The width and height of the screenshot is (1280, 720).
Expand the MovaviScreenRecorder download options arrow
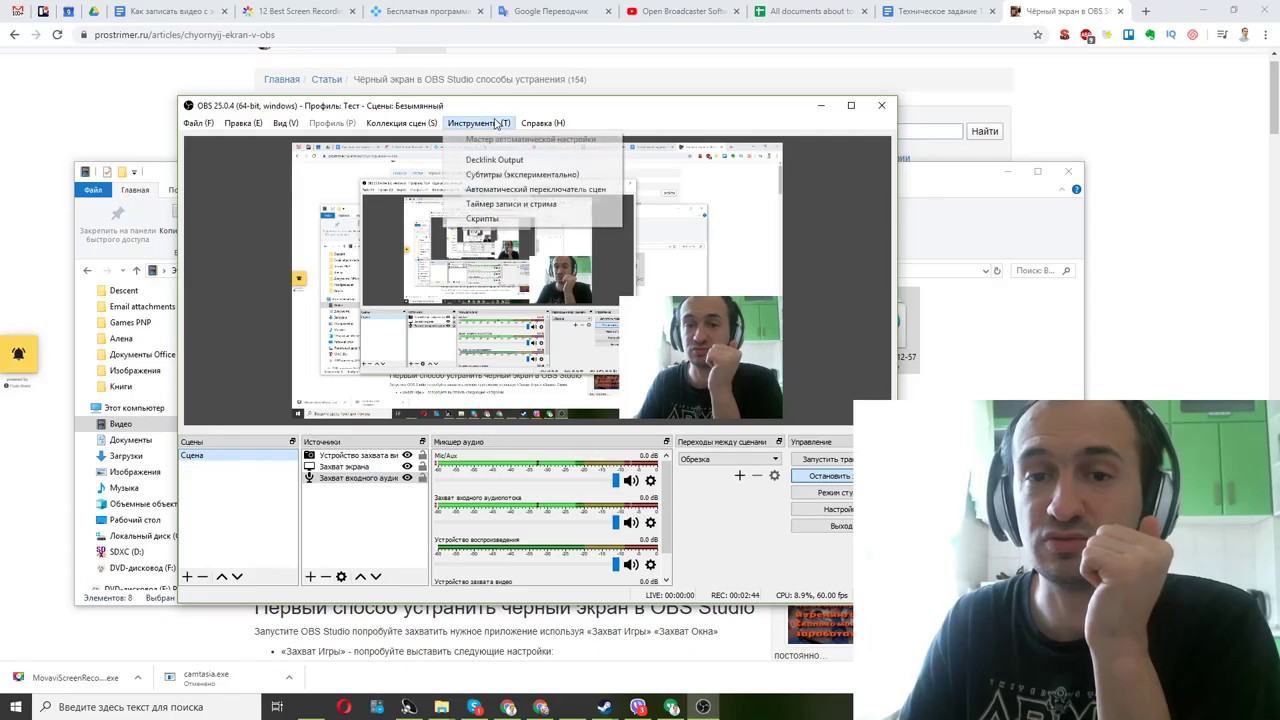click(x=138, y=678)
